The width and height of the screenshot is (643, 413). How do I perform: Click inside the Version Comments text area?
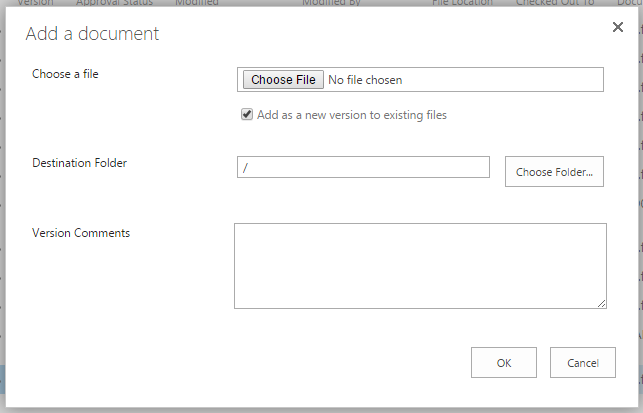click(x=420, y=266)
